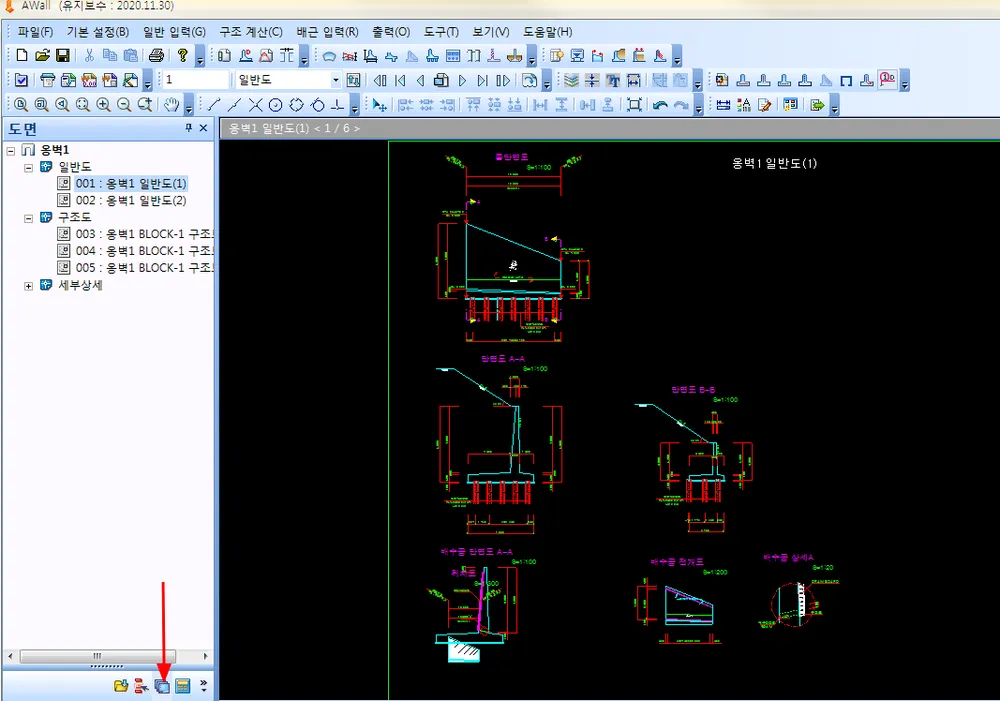This screenshot has height=701, width=1000.
Task: Click the calculator icon at sidebar bottom
Action: point(183,686)
